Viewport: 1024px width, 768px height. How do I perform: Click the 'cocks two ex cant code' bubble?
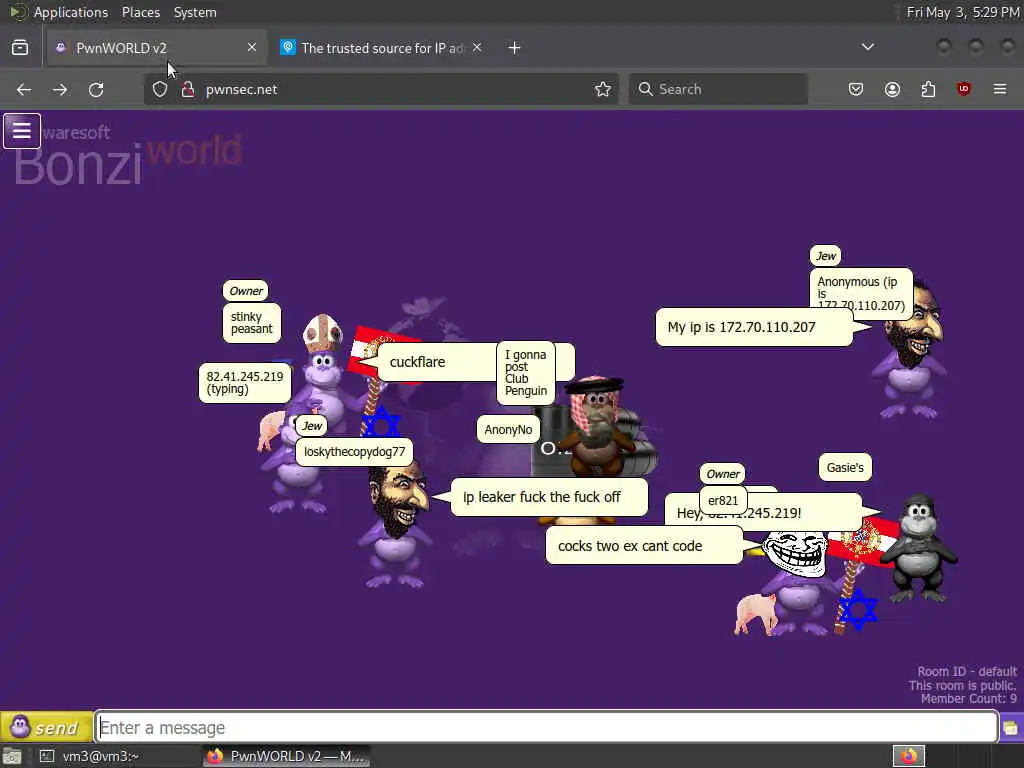(x=644, y=546)
